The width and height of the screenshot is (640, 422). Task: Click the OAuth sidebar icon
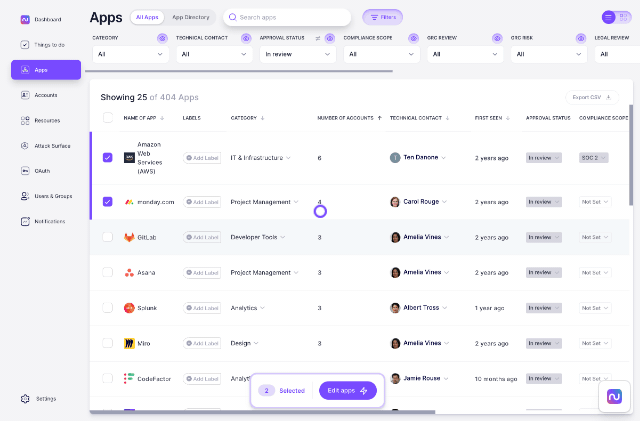coord(25,171)
